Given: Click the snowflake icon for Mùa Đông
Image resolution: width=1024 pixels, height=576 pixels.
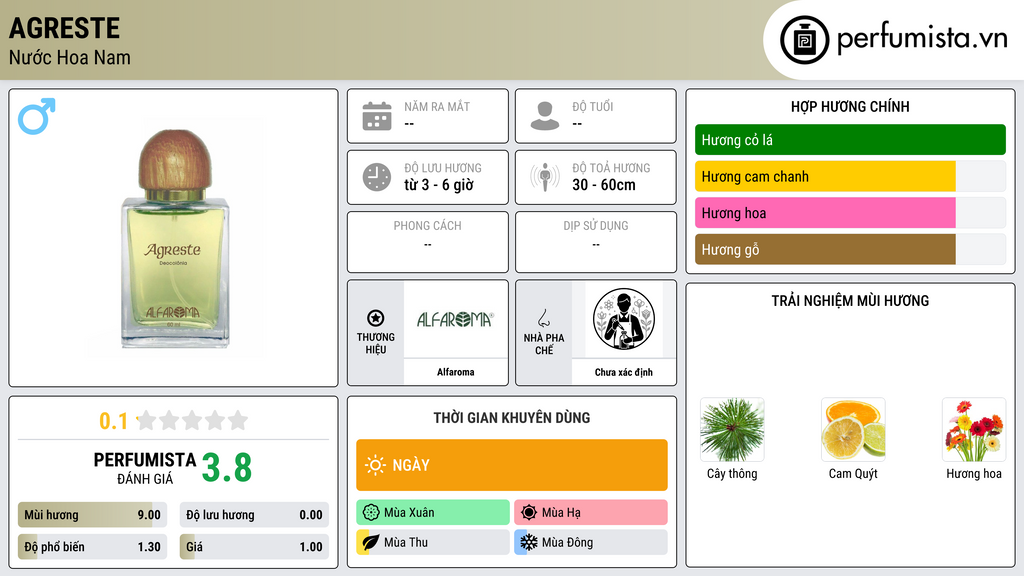Looking at the screenshot, I should click(529, 542).
